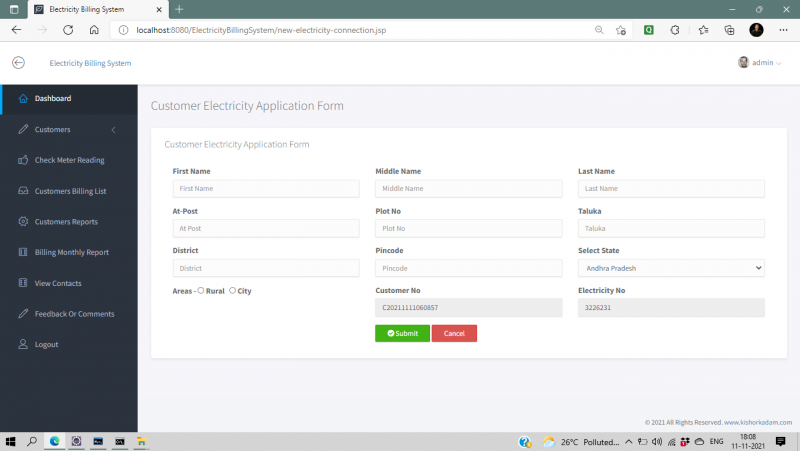Screen dimensions: 800x451
Task: Focus the Last Name field
Action: point(671,188)
